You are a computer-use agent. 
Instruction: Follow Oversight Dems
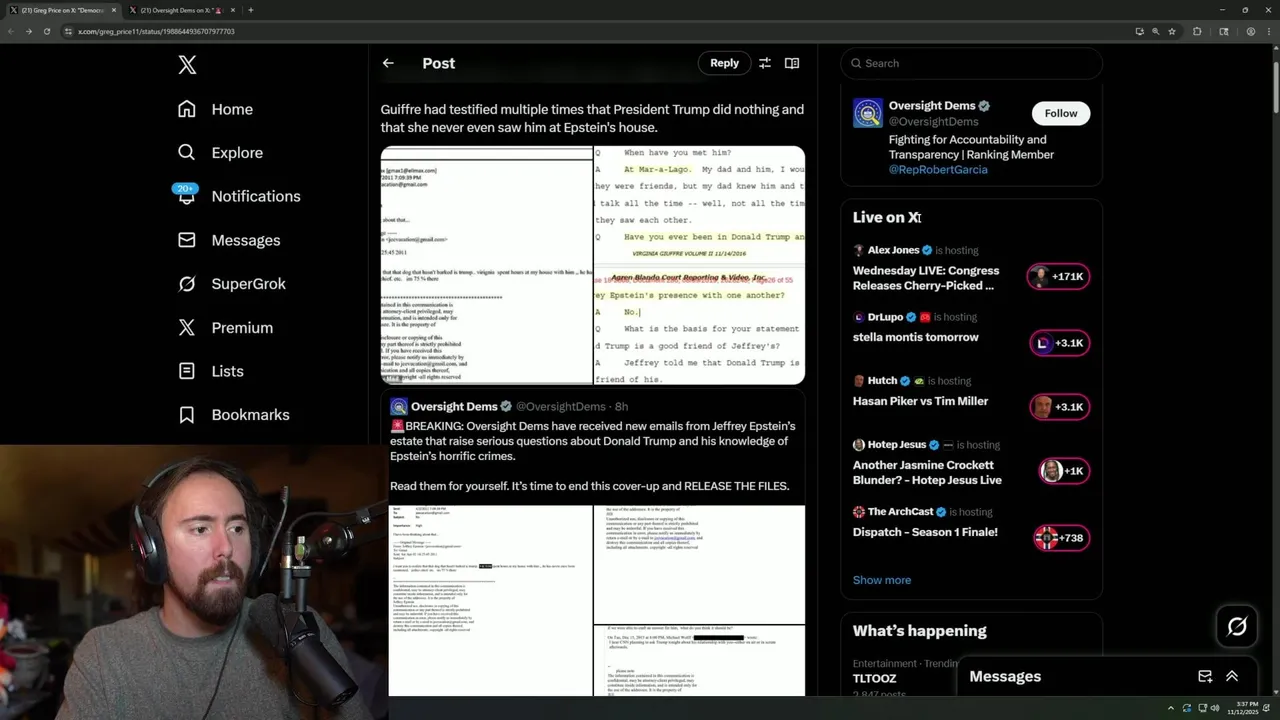tap(1061, 113)
